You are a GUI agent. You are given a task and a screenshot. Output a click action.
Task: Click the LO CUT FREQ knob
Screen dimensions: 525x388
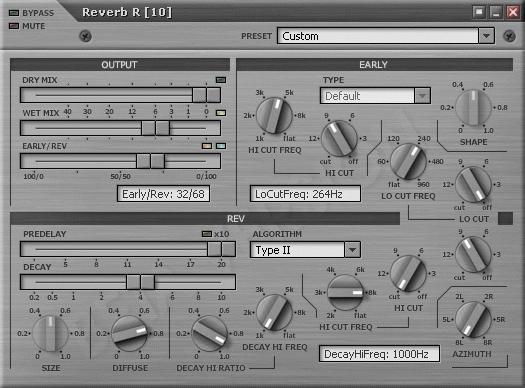[x=408, y=161]
